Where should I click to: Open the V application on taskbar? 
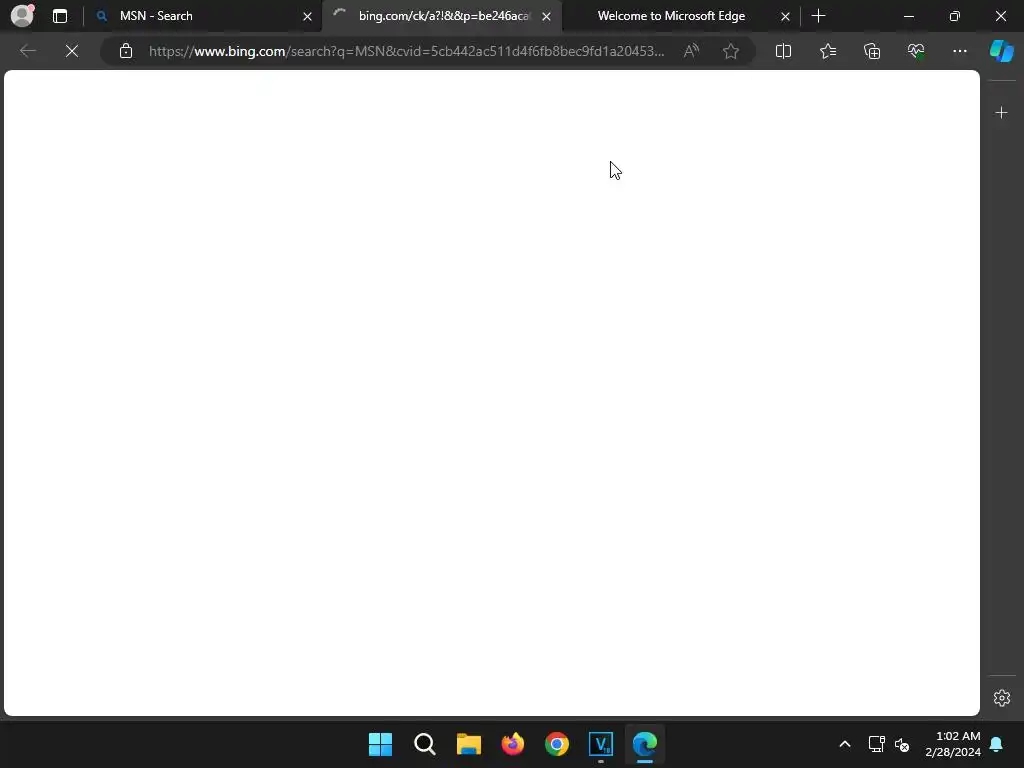click(x=601, y=744)
